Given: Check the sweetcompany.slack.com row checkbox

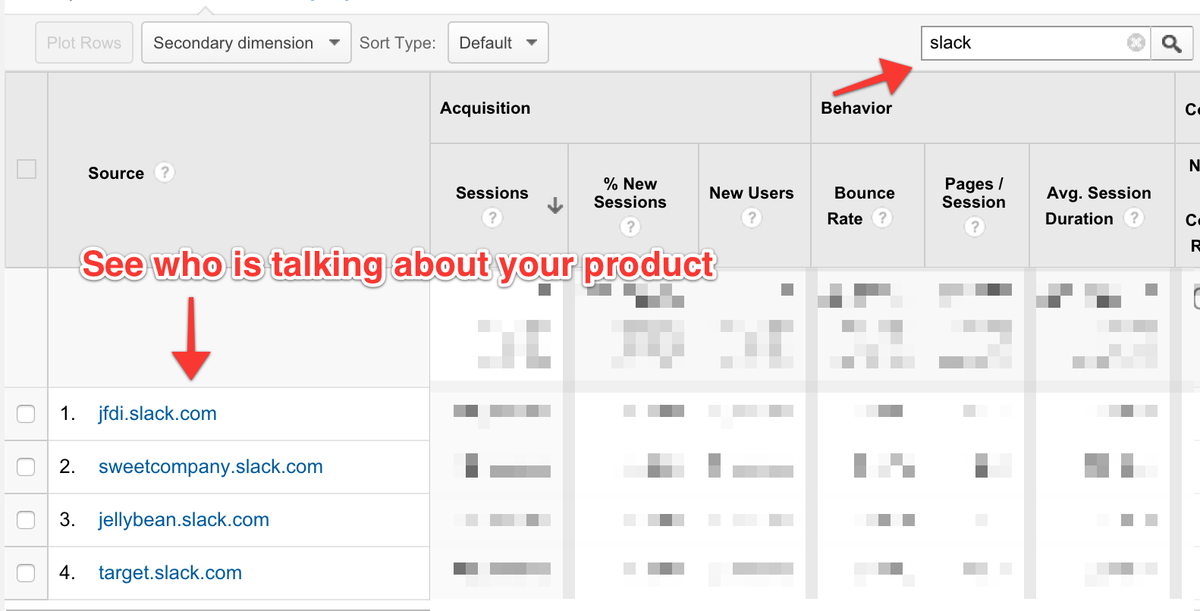Looking at the screenshot, I should pyautogui.click(x=26, y=467).
